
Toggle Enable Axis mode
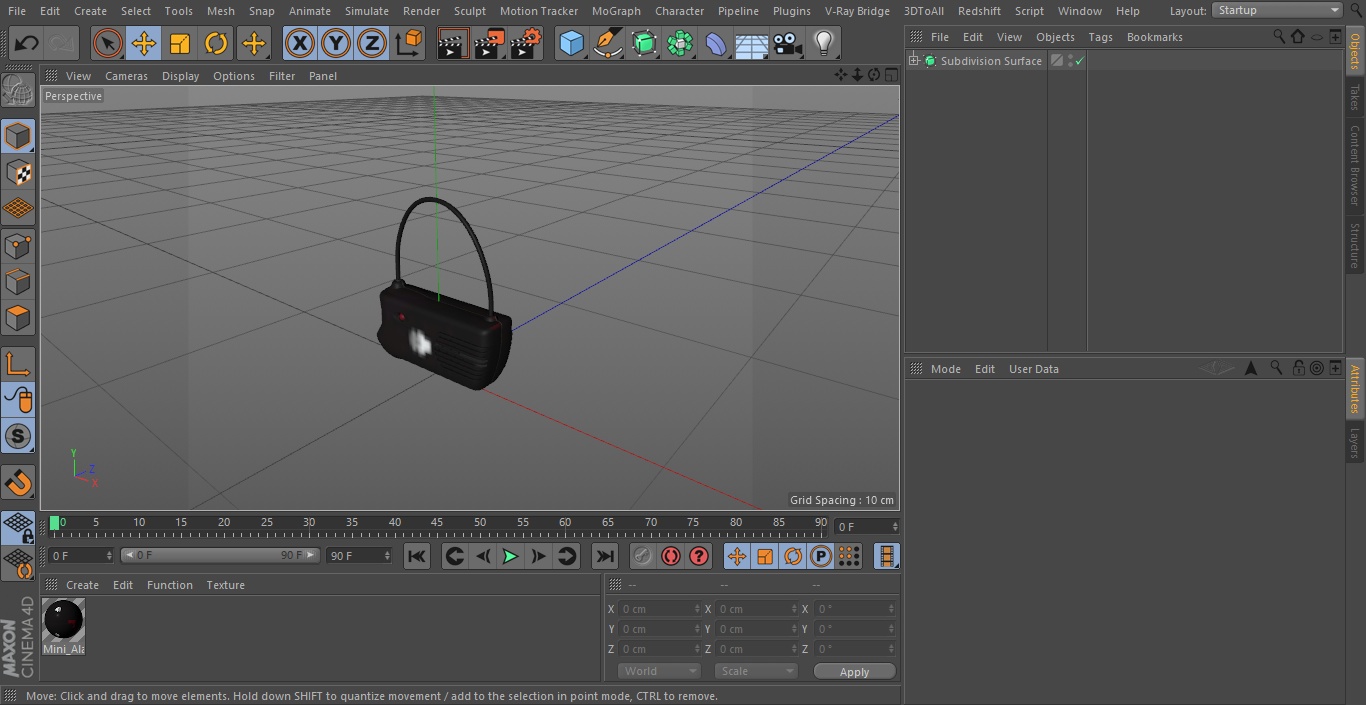18,364
